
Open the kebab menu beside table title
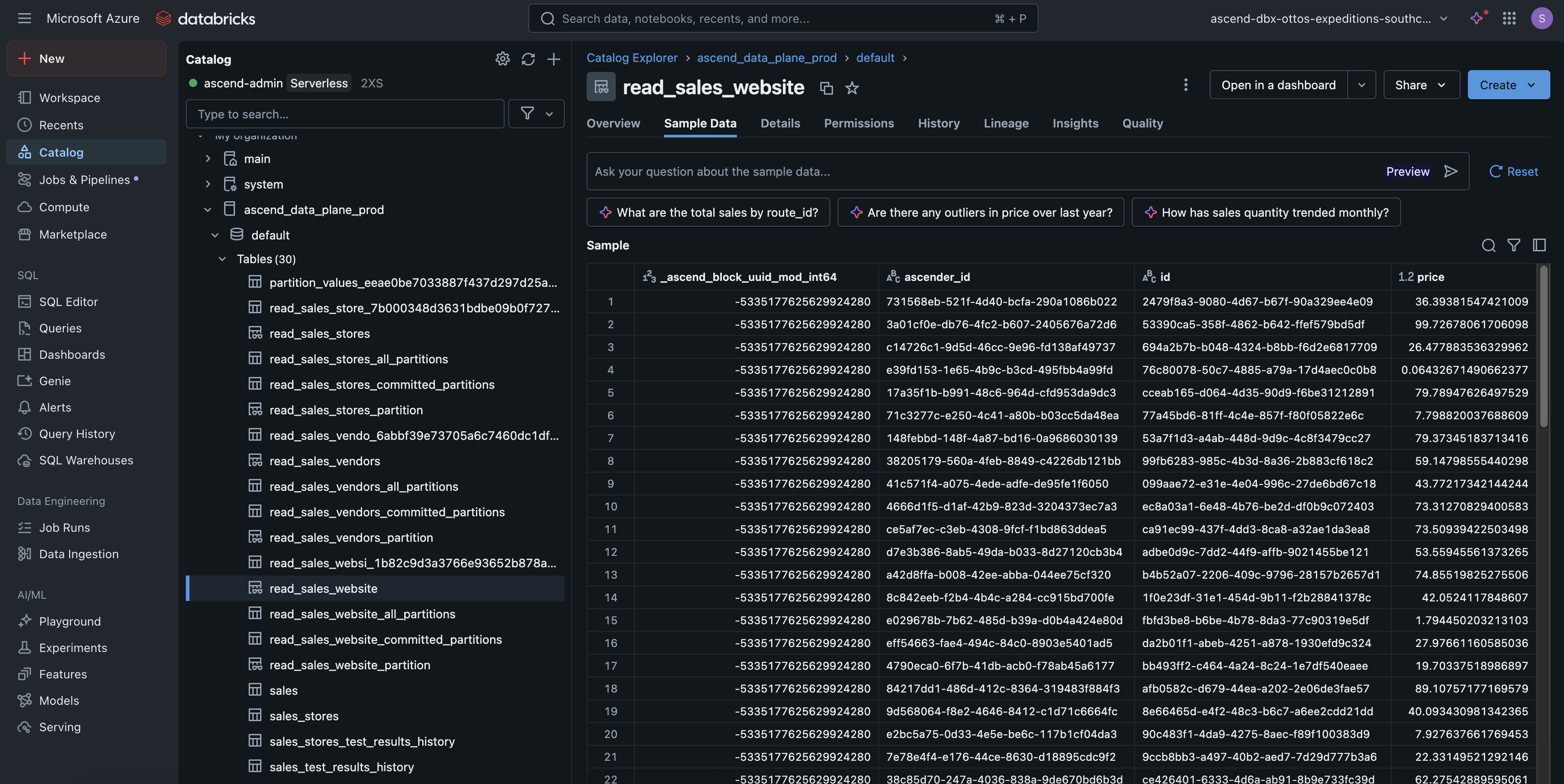tap(1185, 85)
